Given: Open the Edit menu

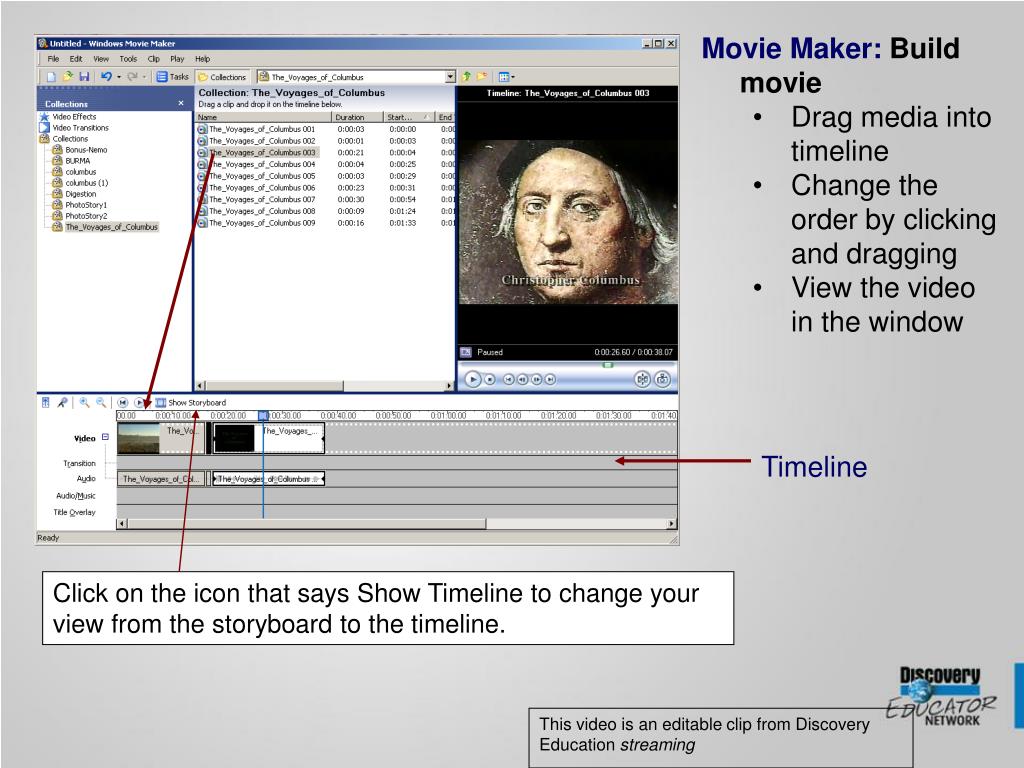Looking at the screenshot, I should 76,59.
